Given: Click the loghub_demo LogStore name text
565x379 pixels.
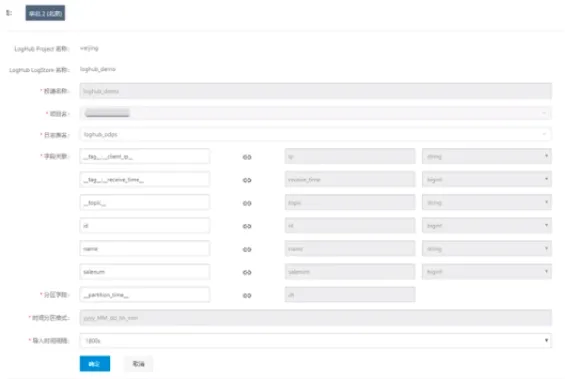Looking at the screenshot, I should coord(98,69).
